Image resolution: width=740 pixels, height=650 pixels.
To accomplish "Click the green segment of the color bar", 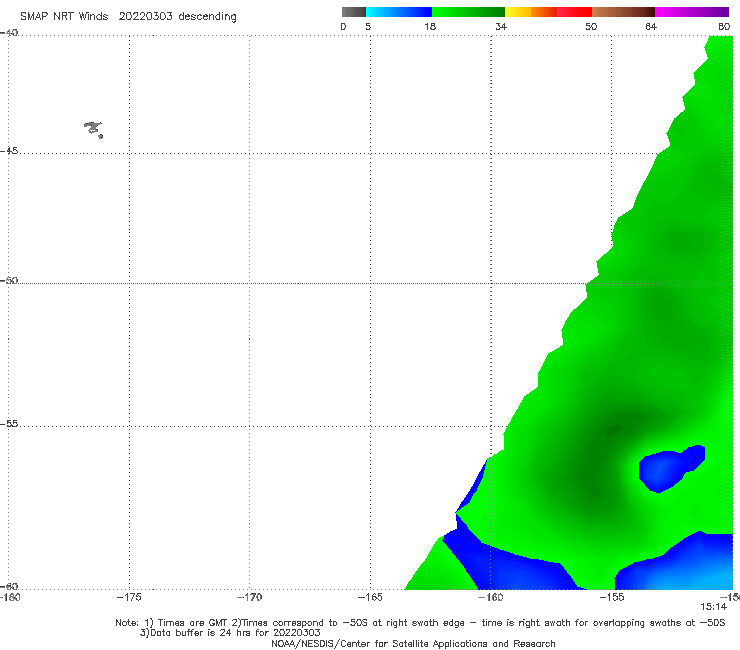I will (468, 12).
